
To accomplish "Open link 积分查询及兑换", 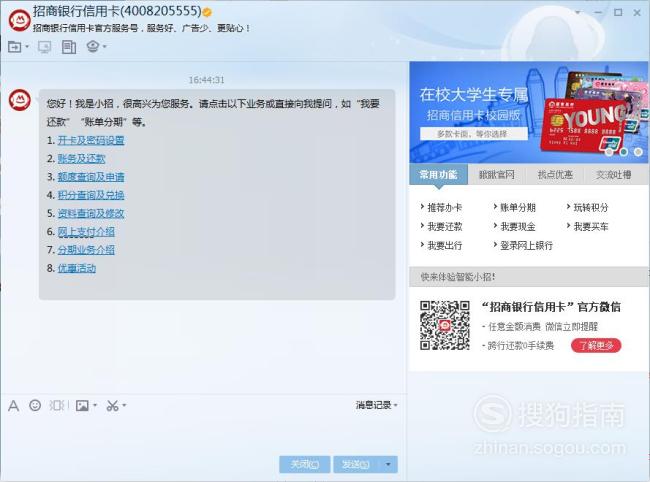I will (91, 195).
